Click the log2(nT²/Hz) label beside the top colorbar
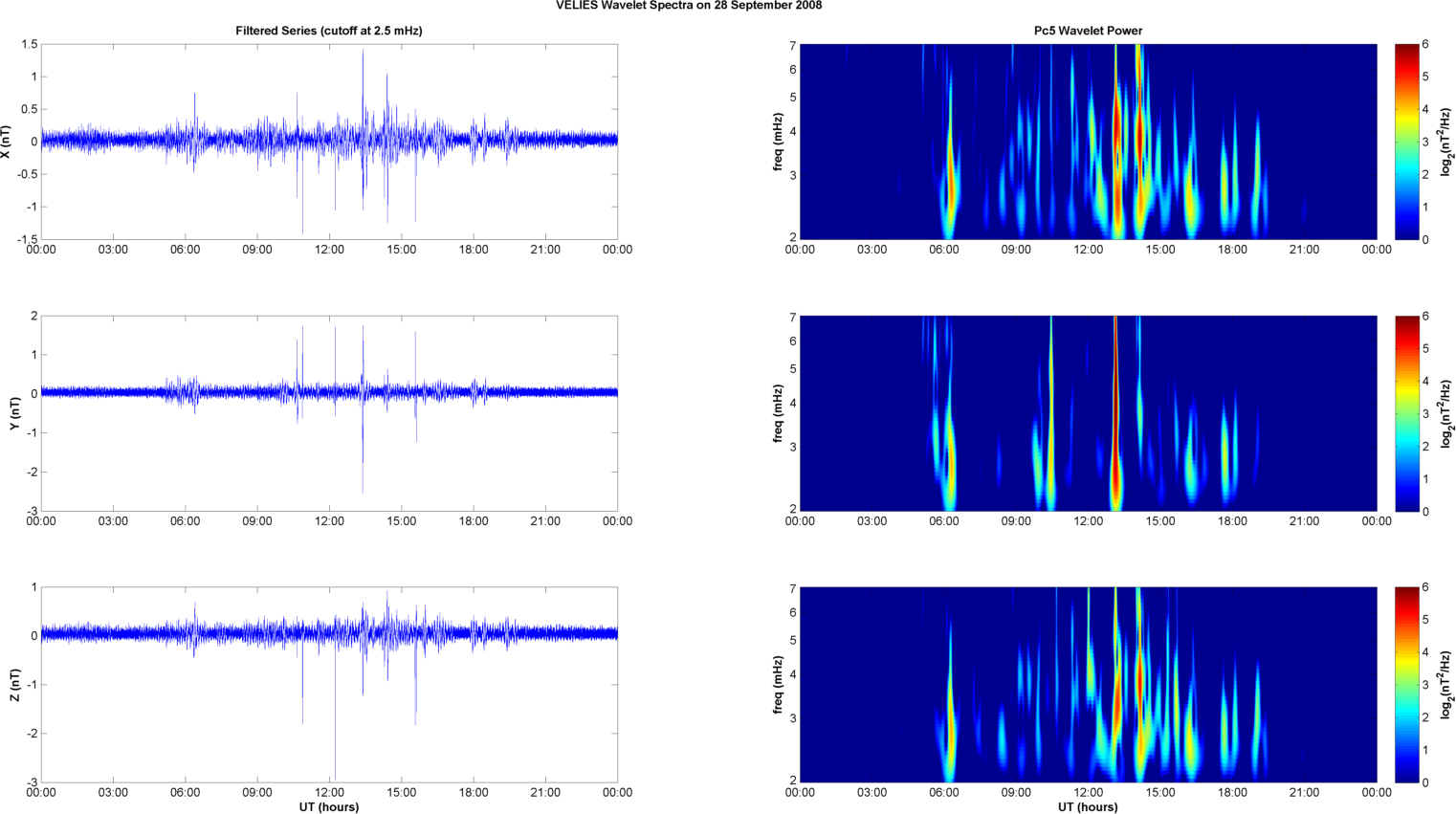The width and height of the screenshot is (1456, 814). 1446,142
